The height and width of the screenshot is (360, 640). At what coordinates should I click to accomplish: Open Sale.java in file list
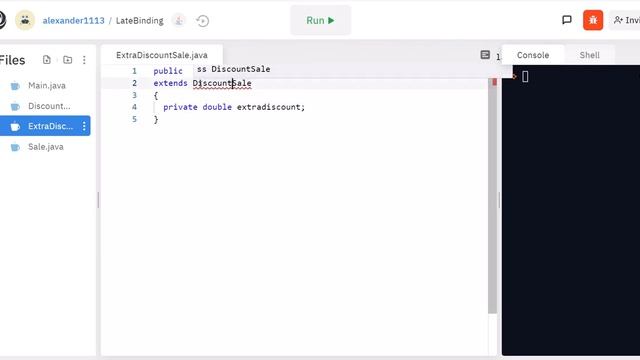click(46, 147)
